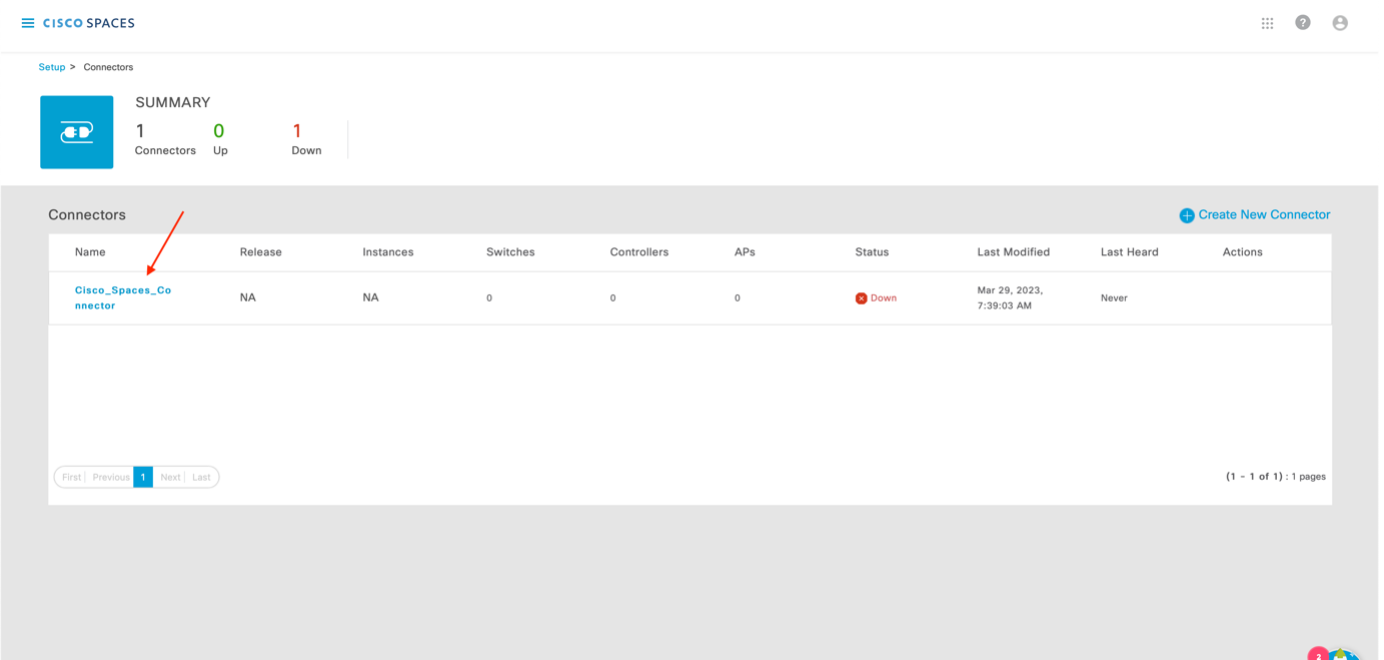Click the 1 pages count text
The width and height of the screenshot is (1384, 660).
click(x=1308, y=477)
